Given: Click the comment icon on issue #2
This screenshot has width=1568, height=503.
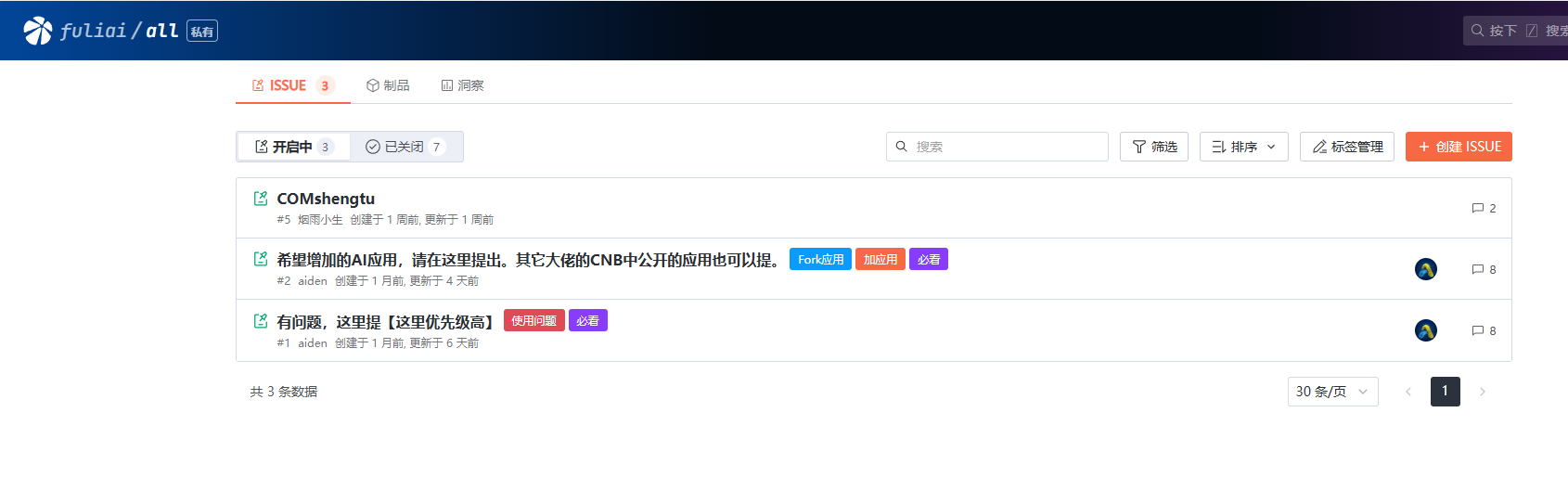Looking at the screenshot, I should (x=1478, y=269).
